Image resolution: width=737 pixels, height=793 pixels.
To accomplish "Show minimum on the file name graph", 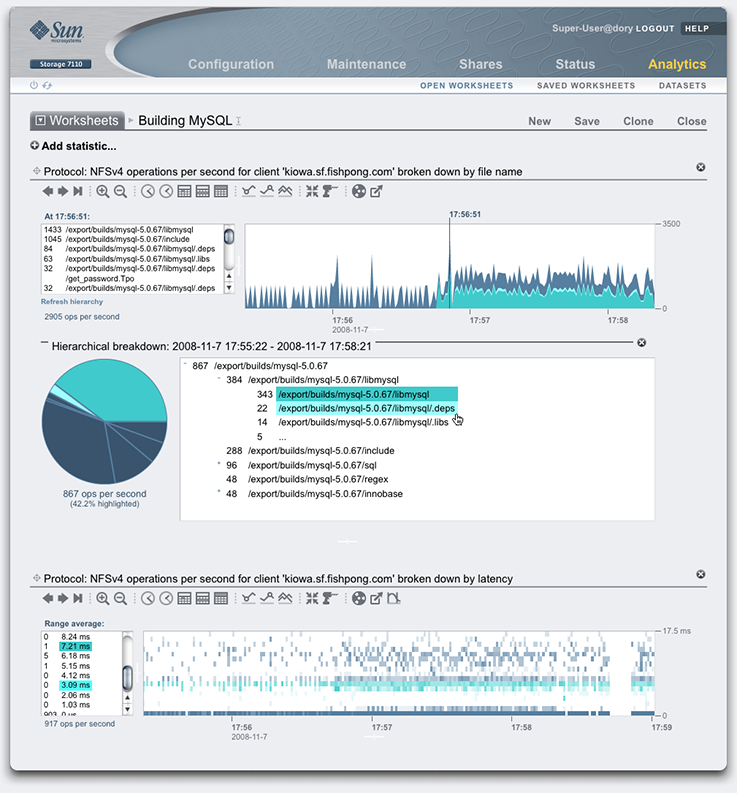I will coord(248,191).
